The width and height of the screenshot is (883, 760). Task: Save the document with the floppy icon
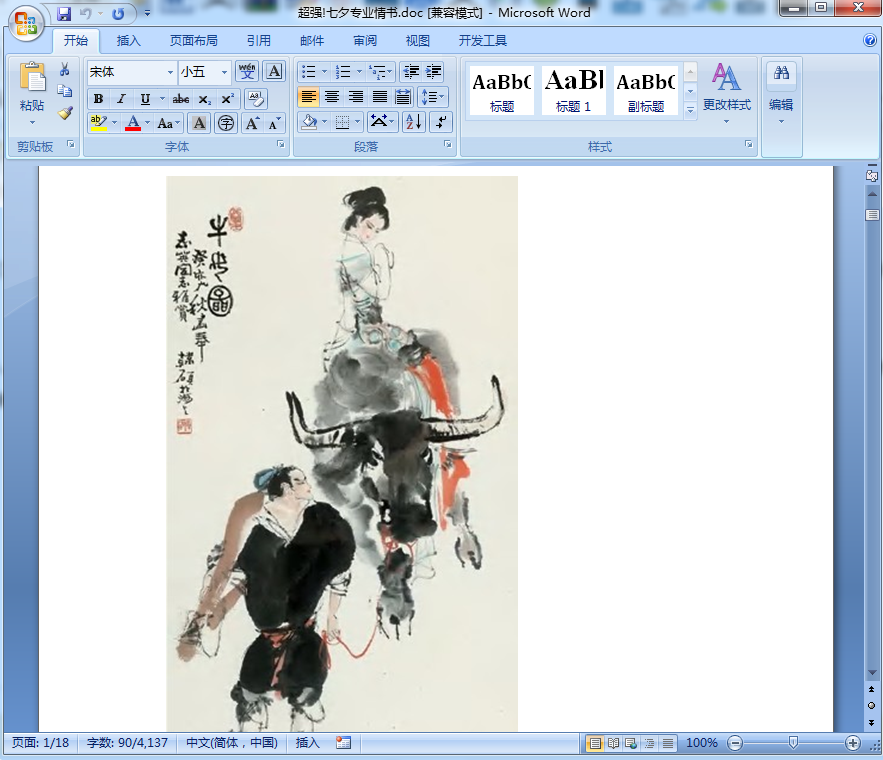(x=64, y=14)
